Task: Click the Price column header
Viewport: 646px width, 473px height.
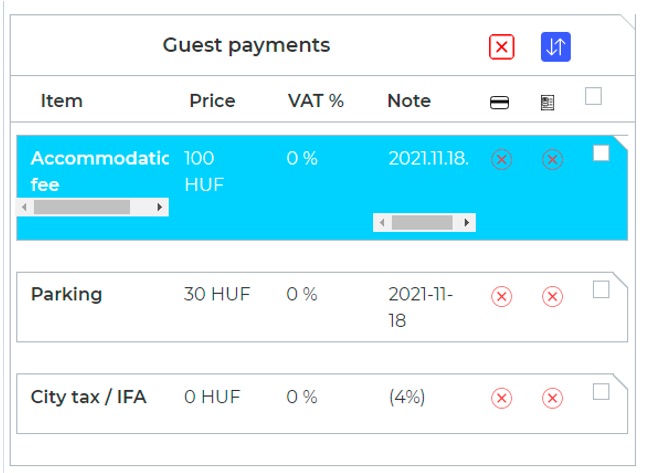Action: [x=212, y=101]
